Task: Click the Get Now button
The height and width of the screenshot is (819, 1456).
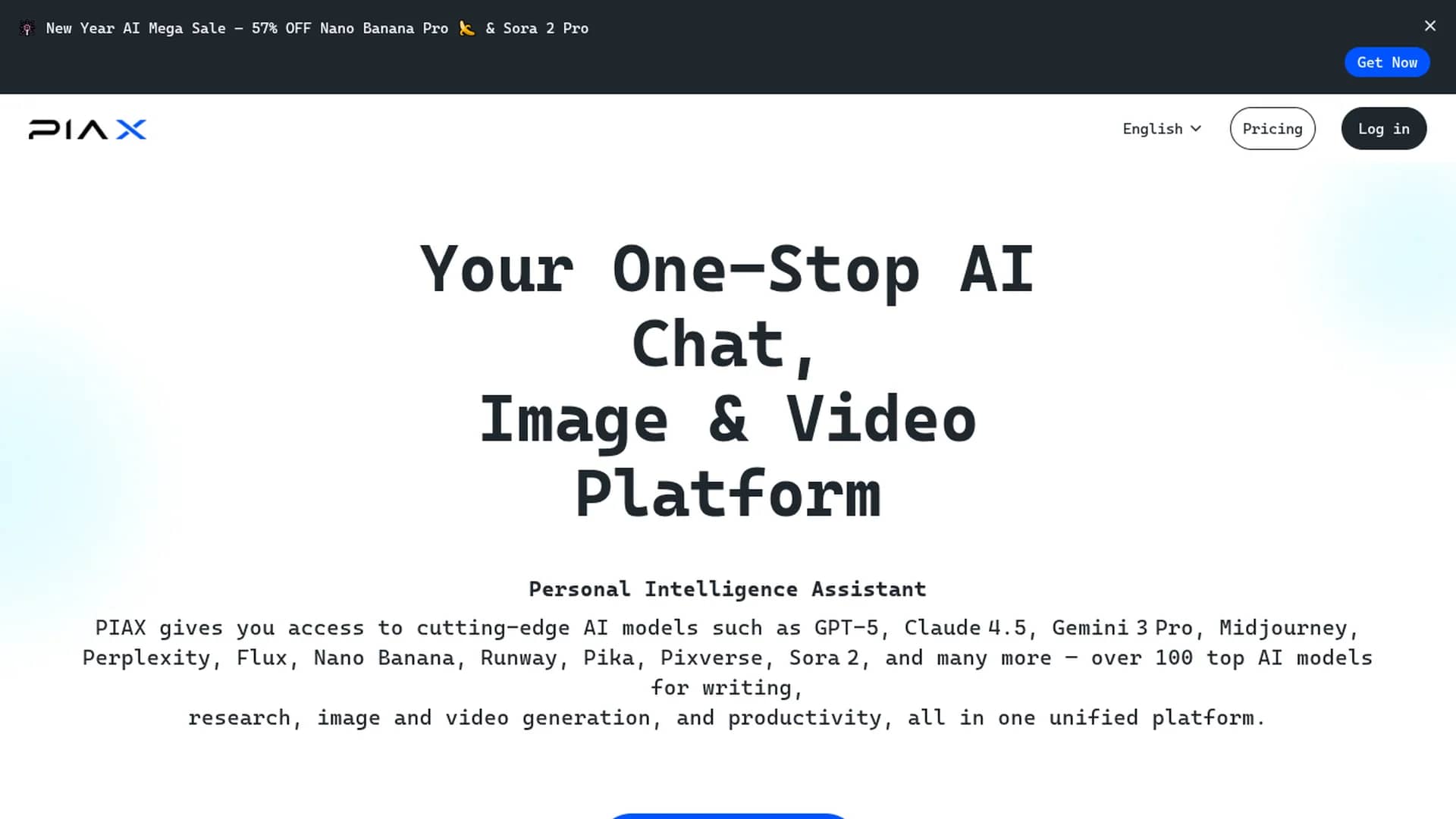Action: (1387, 62)
